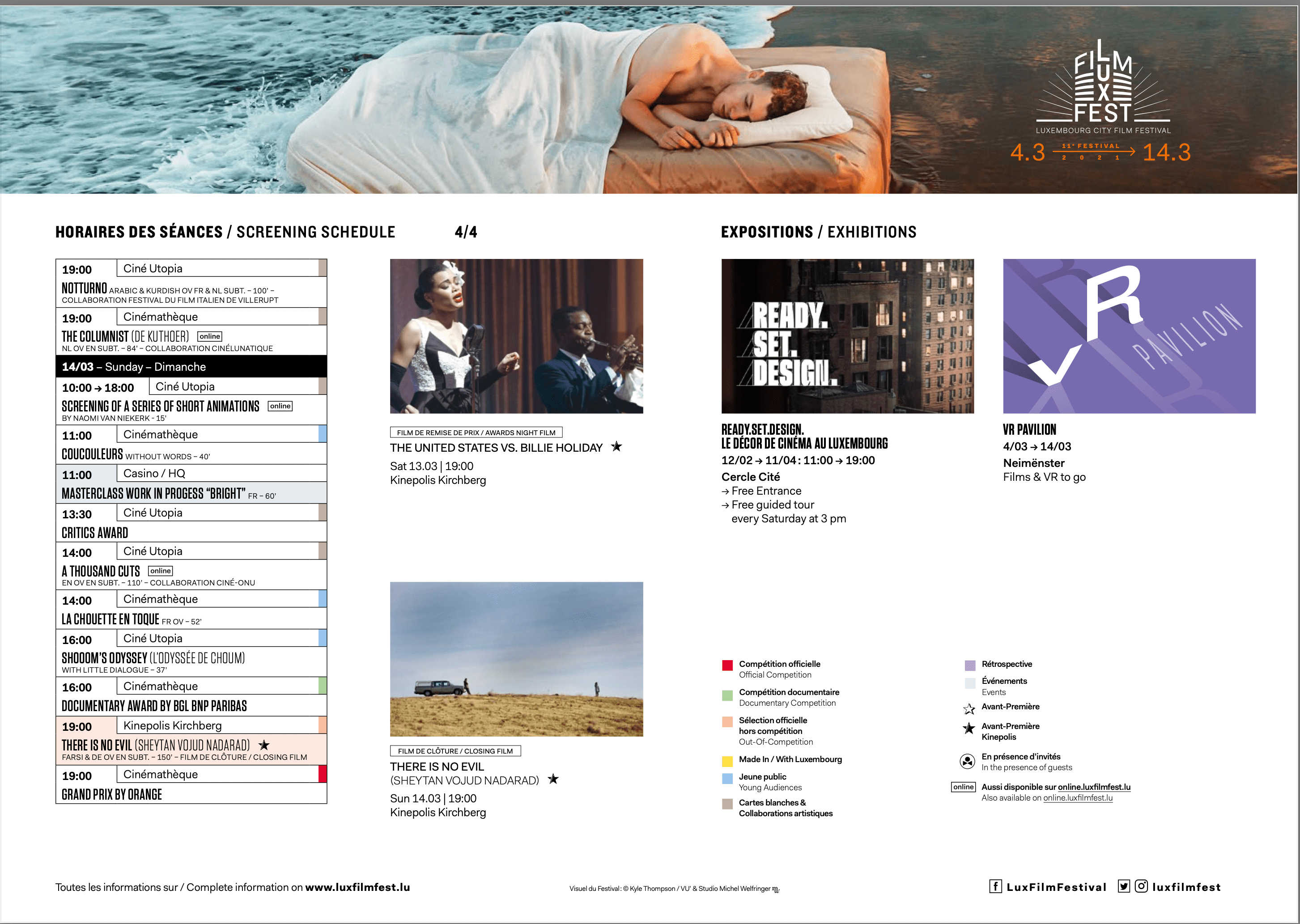Screen dimensions: 1300x924
Task: Click the guests presence icon in legend
Action: (967, 761)
